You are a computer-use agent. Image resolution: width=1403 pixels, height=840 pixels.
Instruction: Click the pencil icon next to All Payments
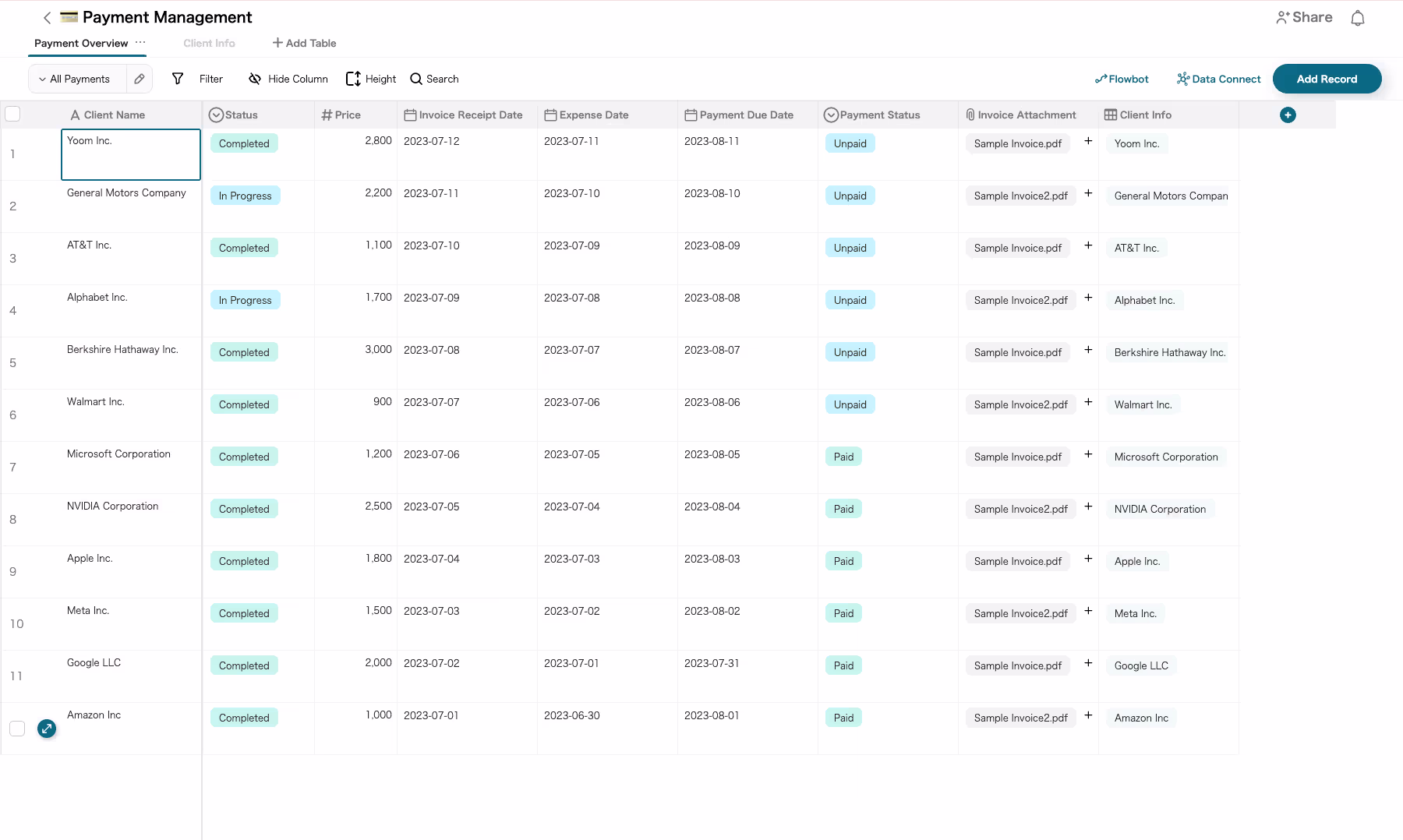140,79
